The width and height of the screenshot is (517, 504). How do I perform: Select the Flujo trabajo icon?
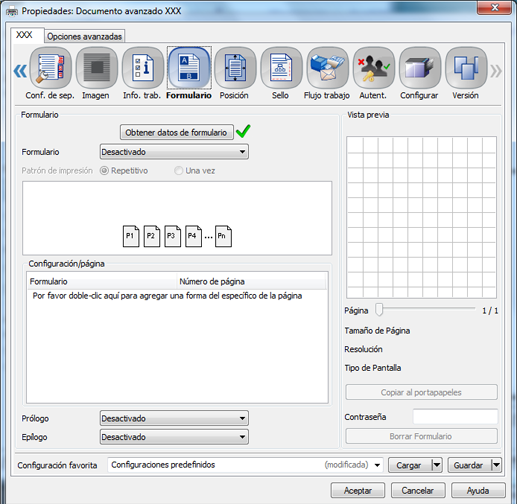(x=328, y=68)
